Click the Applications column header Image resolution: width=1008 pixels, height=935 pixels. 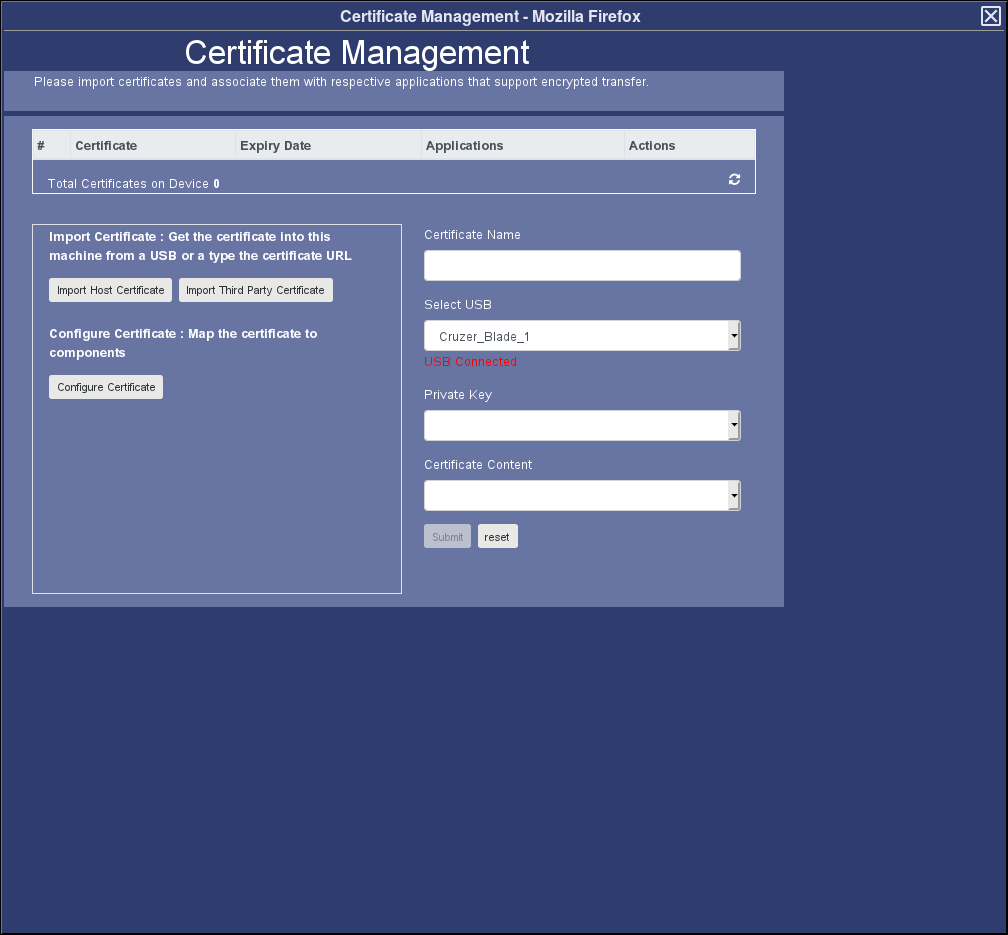[465, 146]
